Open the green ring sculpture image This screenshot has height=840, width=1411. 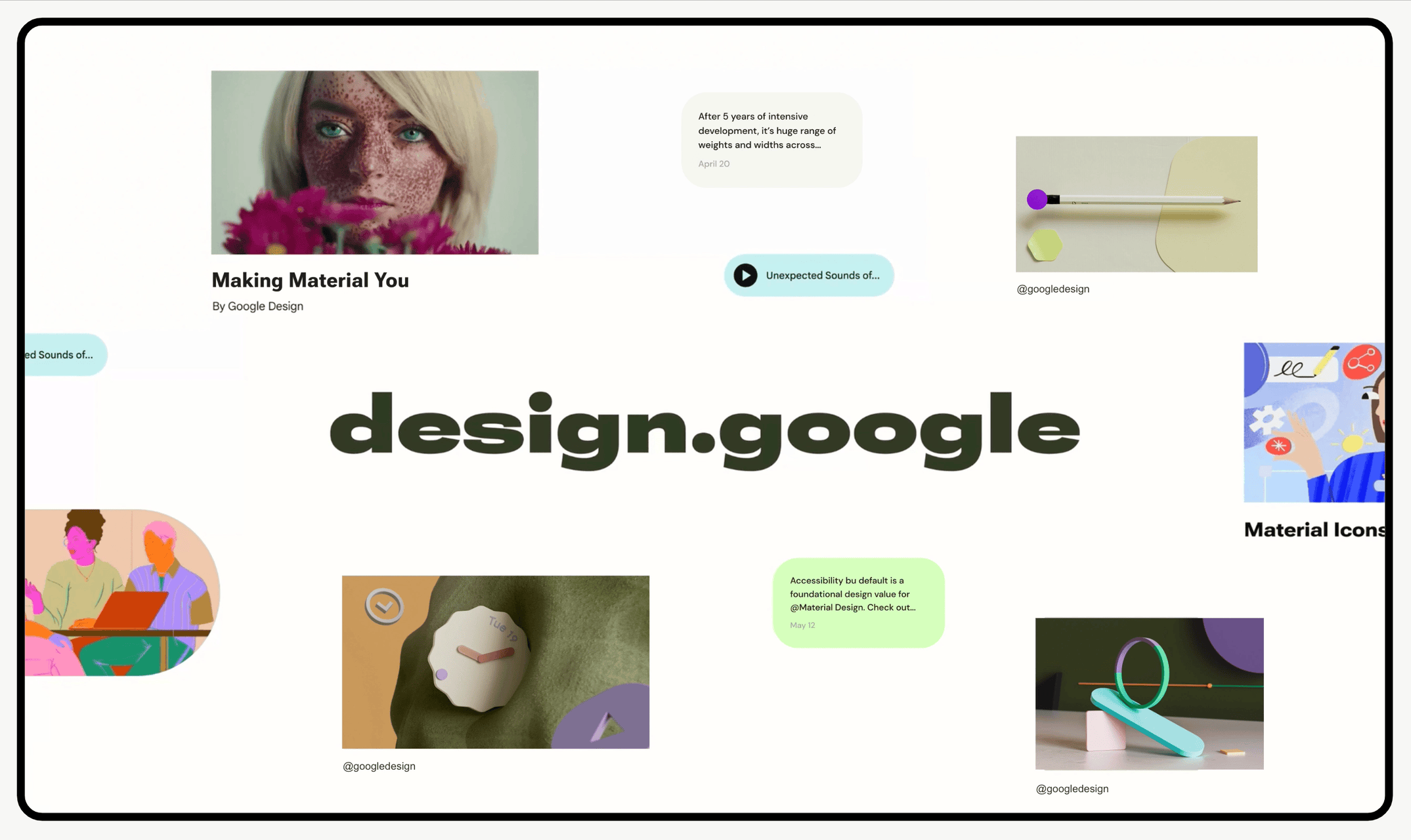(1149, 693)
